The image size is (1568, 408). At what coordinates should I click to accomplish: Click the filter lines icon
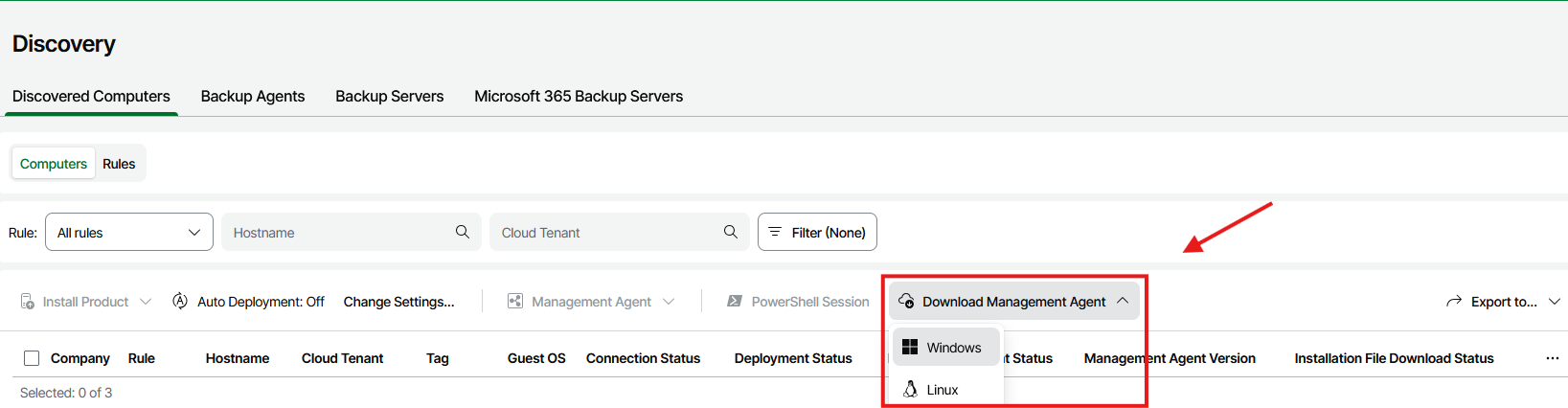775,232
